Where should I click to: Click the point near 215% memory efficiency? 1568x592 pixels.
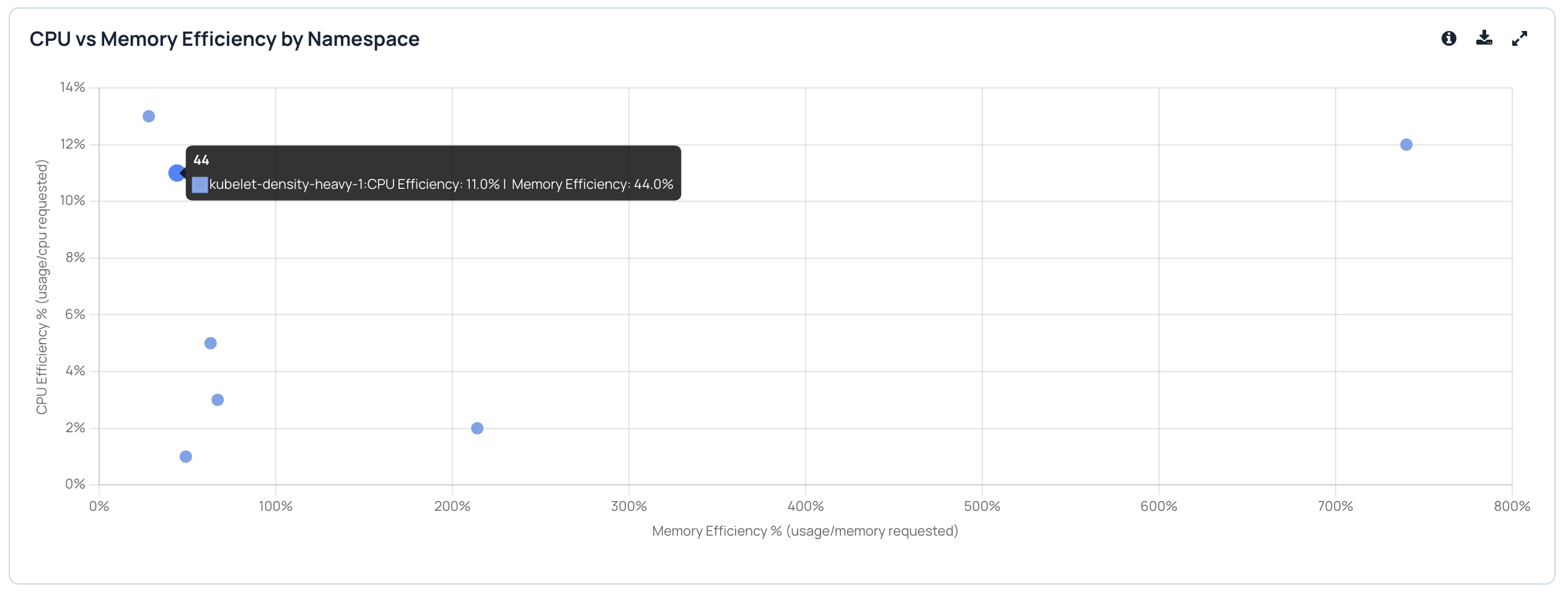coord(477,429)
